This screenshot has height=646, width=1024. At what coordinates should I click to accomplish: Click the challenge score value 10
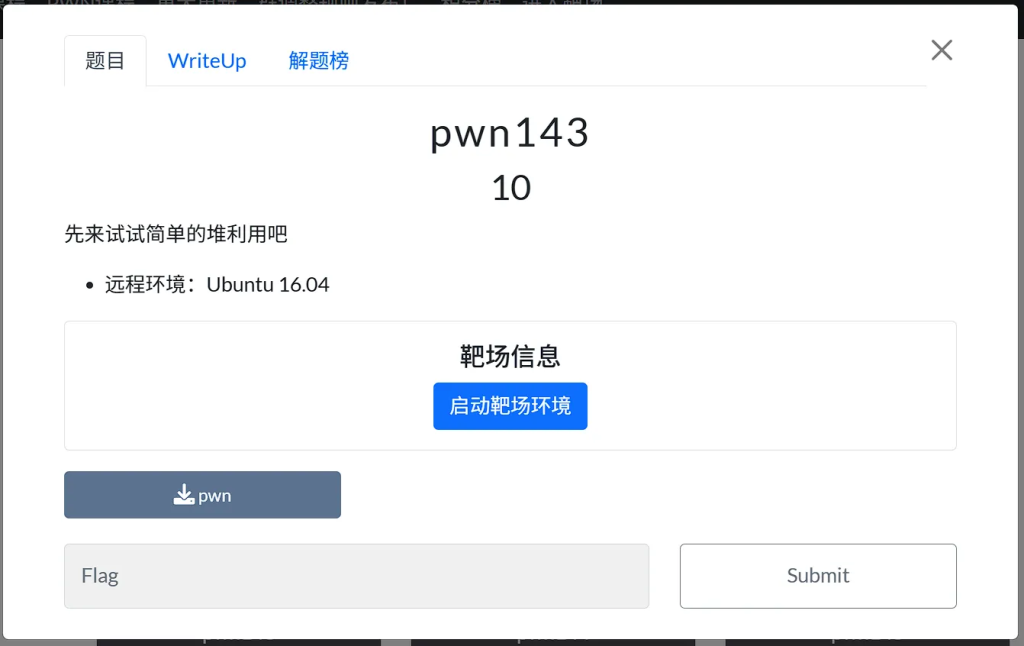[x=511, y=188]
